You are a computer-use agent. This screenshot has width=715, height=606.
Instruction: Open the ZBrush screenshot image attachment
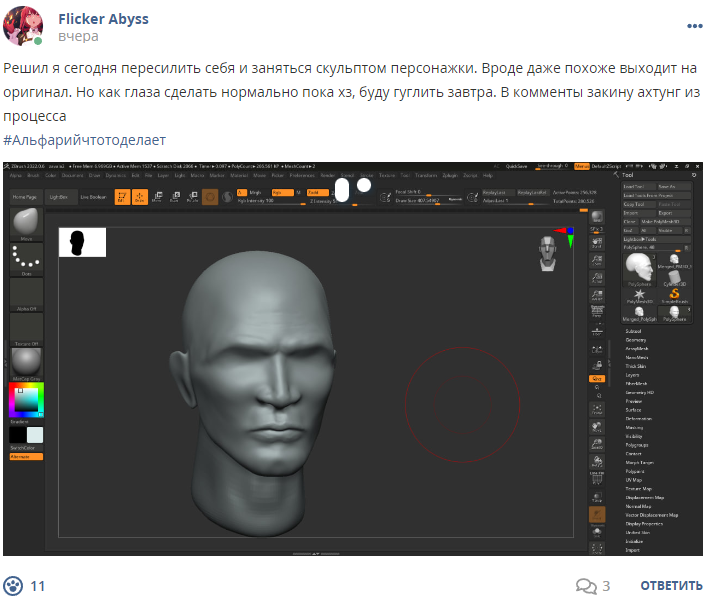(x=353, y=359)
